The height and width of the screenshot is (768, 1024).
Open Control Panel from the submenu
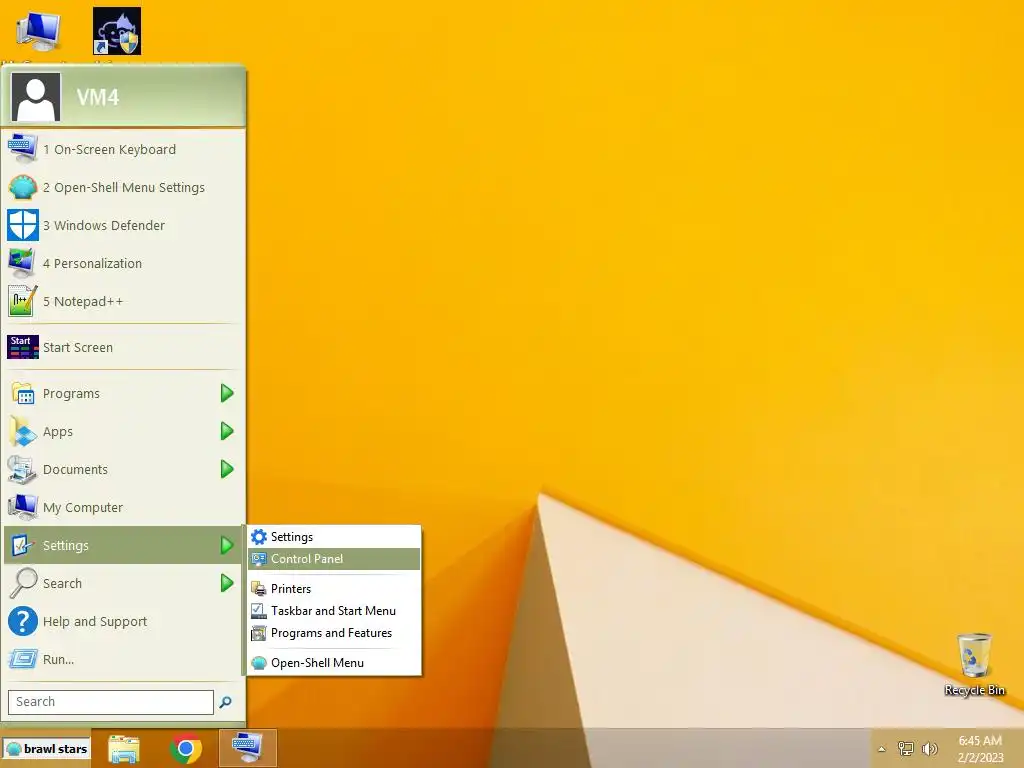(x=334, y=559)
